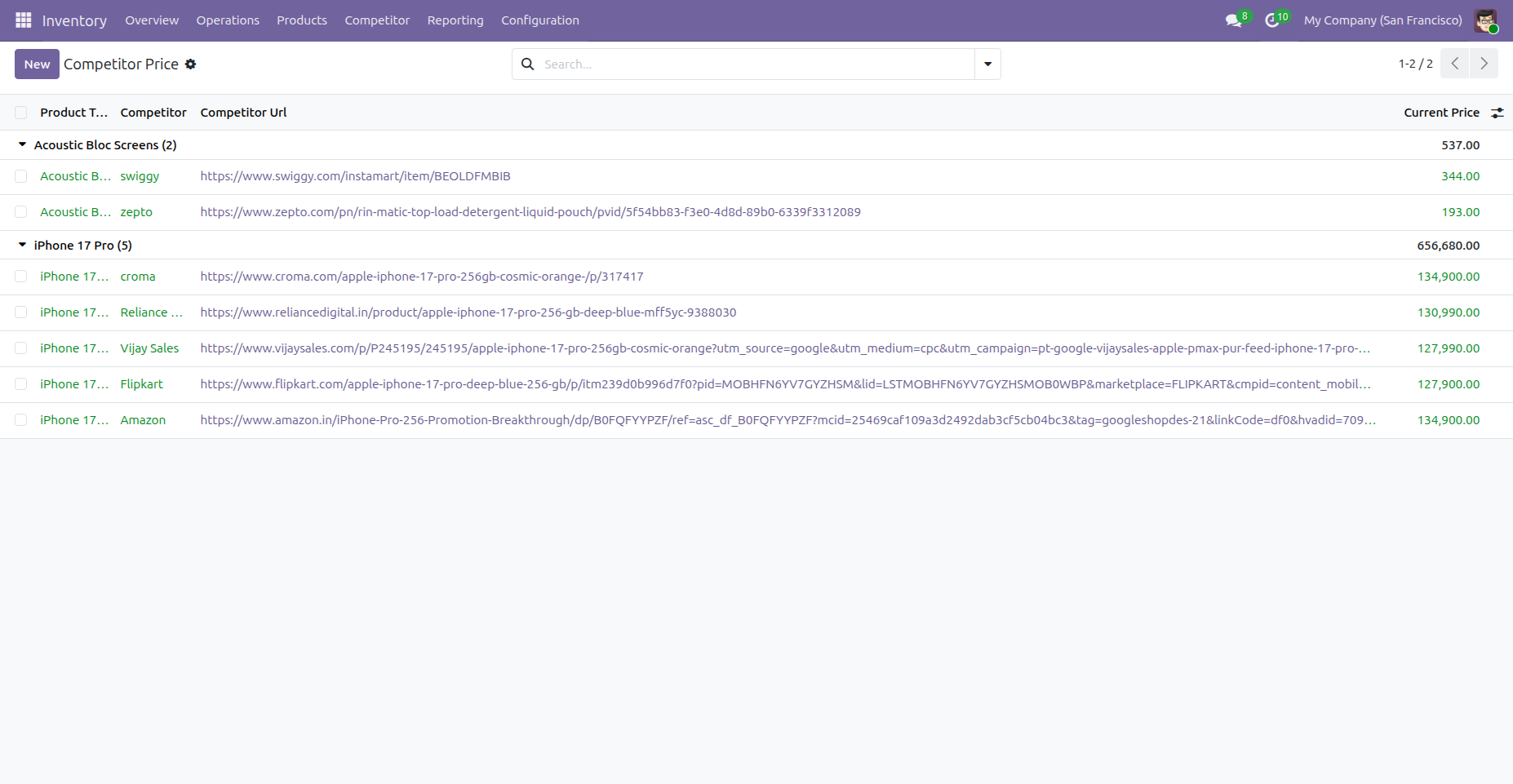Click competitor name Amazon
The image size is (1513, 784).
143,420
